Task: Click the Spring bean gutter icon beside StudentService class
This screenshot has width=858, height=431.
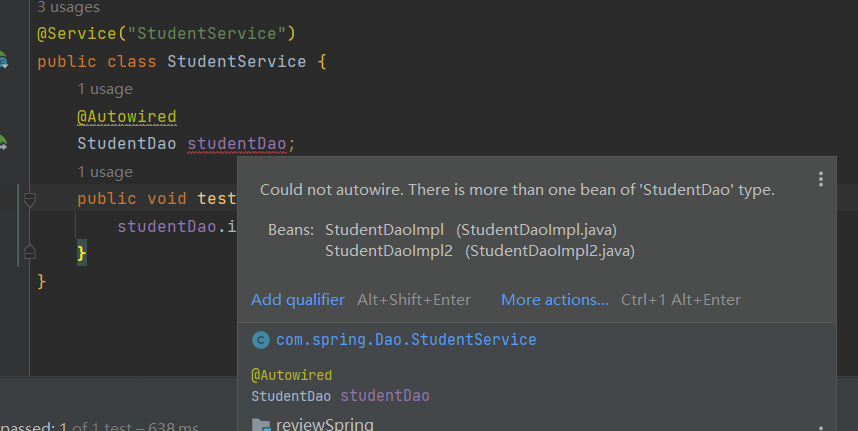Action: pyautogui.click(x=3, y=61)
